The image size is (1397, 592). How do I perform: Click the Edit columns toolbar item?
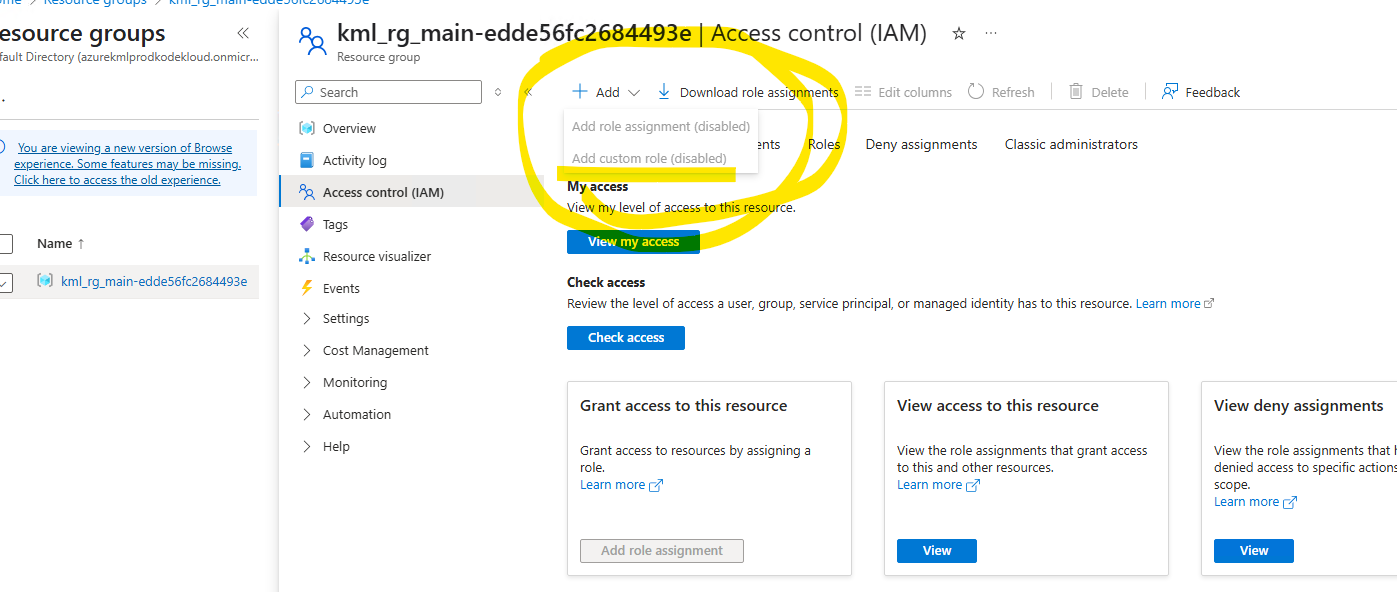click(x=903, y=92)
